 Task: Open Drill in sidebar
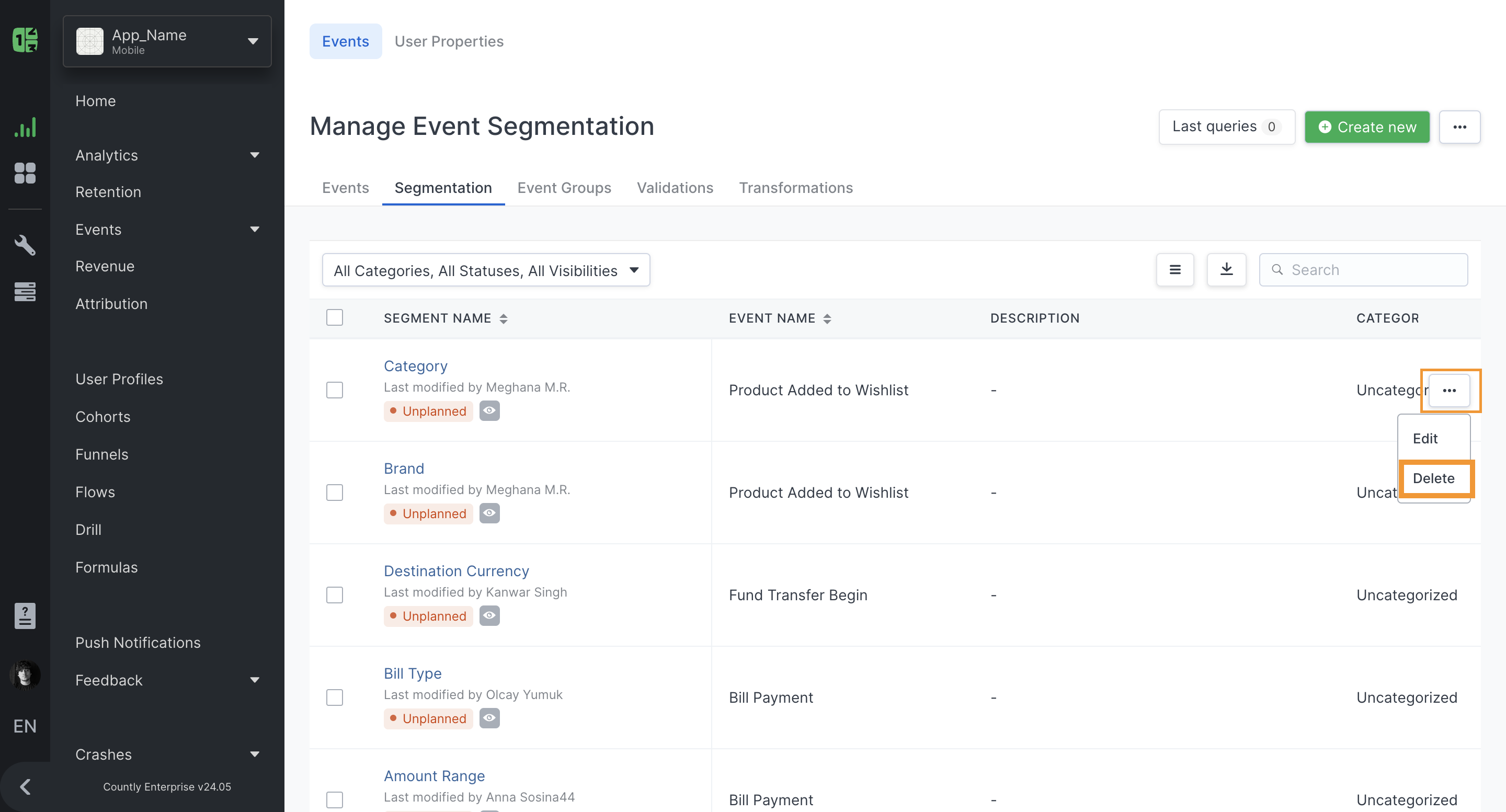point(88,529)
